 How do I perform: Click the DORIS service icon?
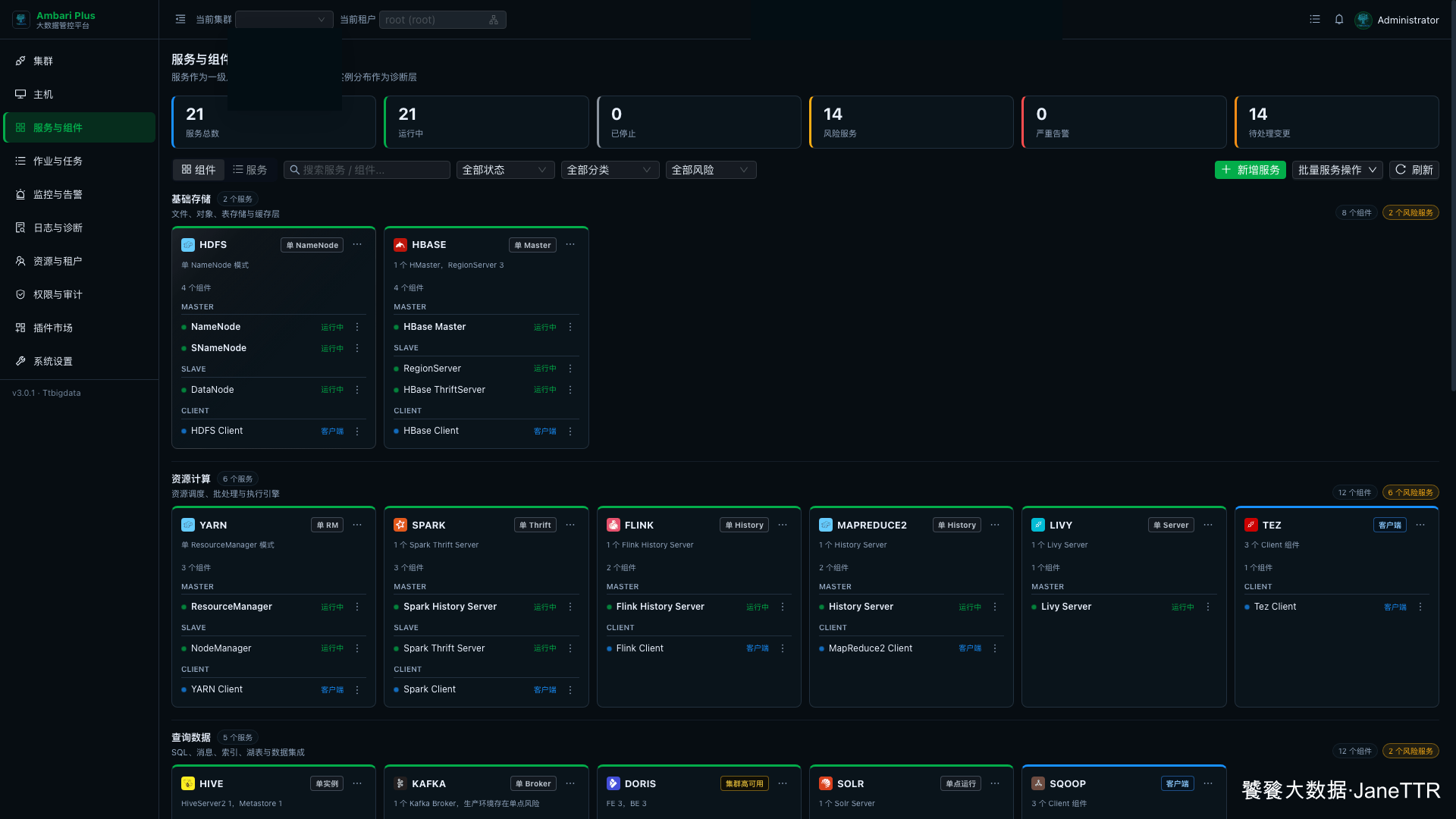click(x=613, y=783)
